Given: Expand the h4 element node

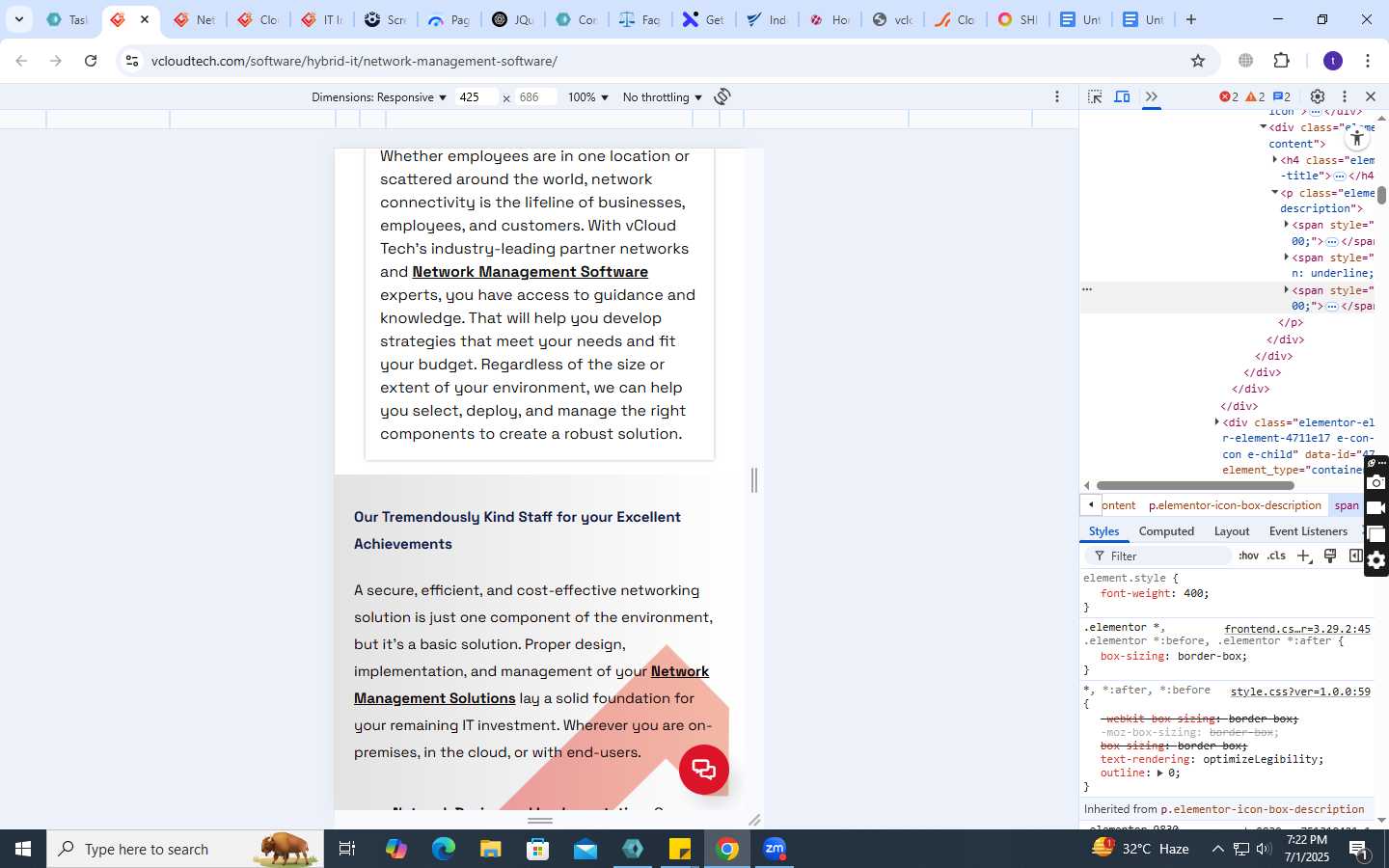Looking at the screenshot, I should pyautogui.click(x=1274, y=160).
